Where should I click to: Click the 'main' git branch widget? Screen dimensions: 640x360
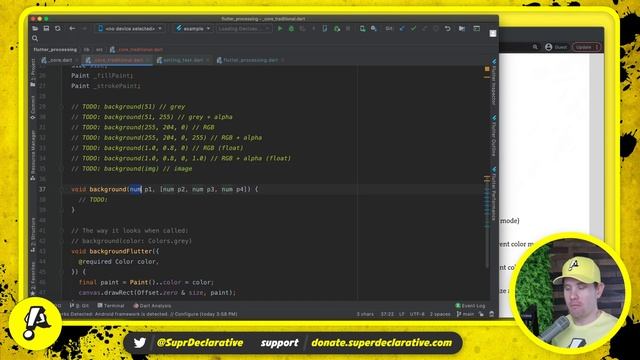coord(465,314)
